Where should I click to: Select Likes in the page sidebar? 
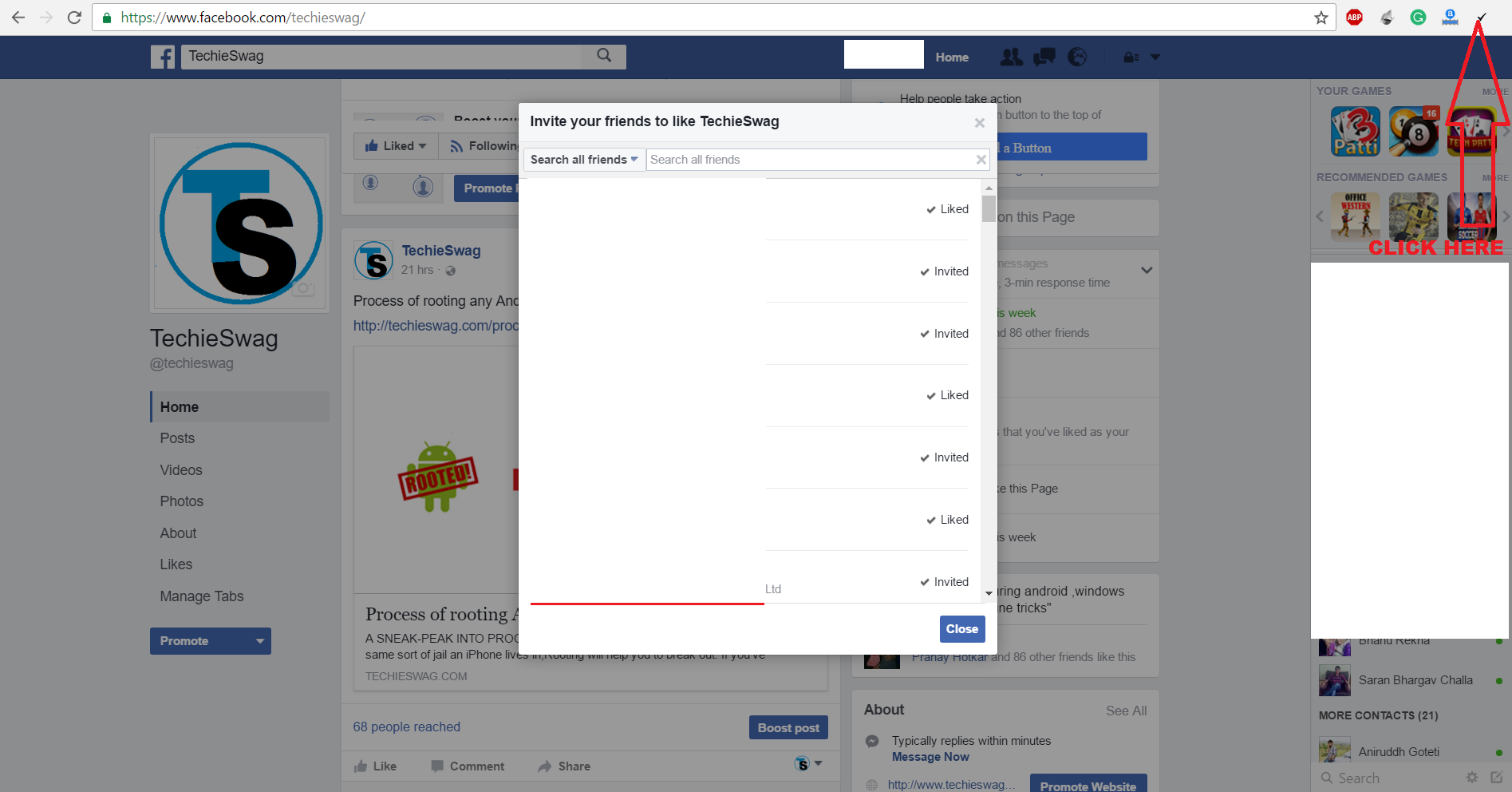[176, 564]
